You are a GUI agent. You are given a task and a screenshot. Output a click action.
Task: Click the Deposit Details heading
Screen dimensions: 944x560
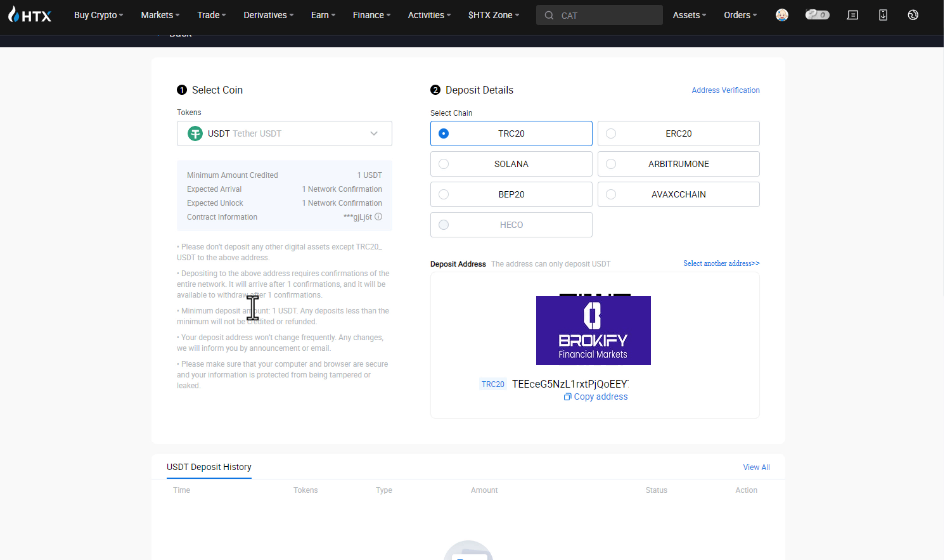pos(479,90)
